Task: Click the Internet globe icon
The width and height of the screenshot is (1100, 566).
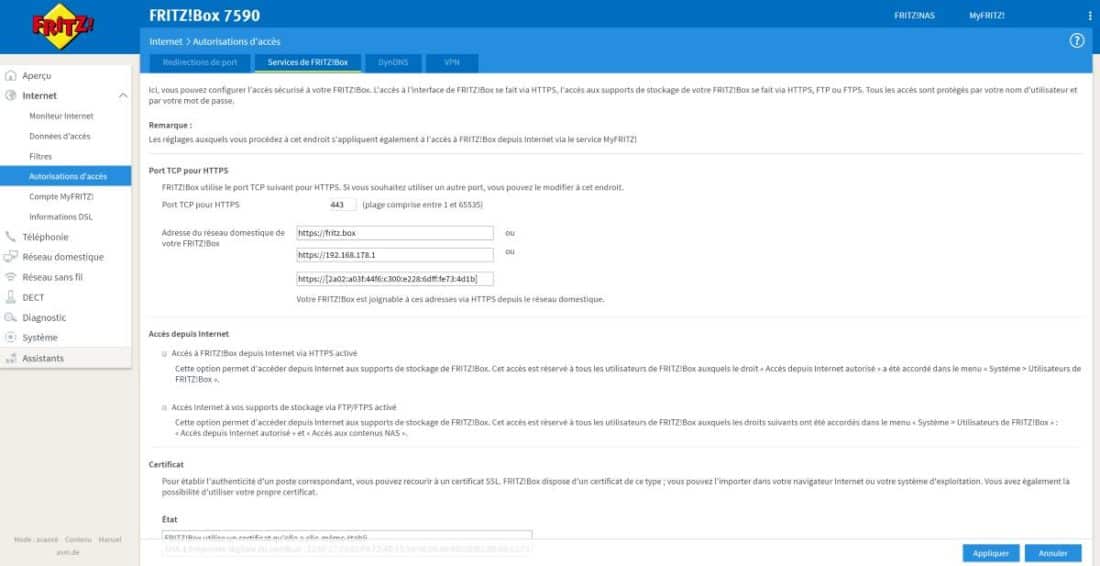Action: [11, 95]
